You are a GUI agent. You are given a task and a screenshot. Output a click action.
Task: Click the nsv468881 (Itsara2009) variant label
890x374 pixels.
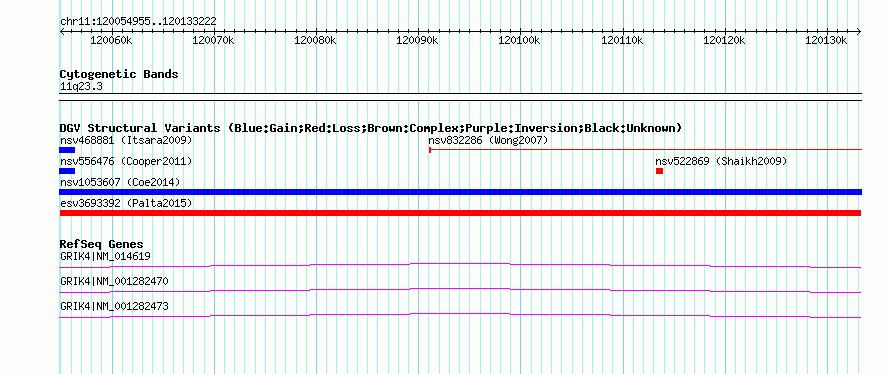pyautogui.click(x=126, y=140)
